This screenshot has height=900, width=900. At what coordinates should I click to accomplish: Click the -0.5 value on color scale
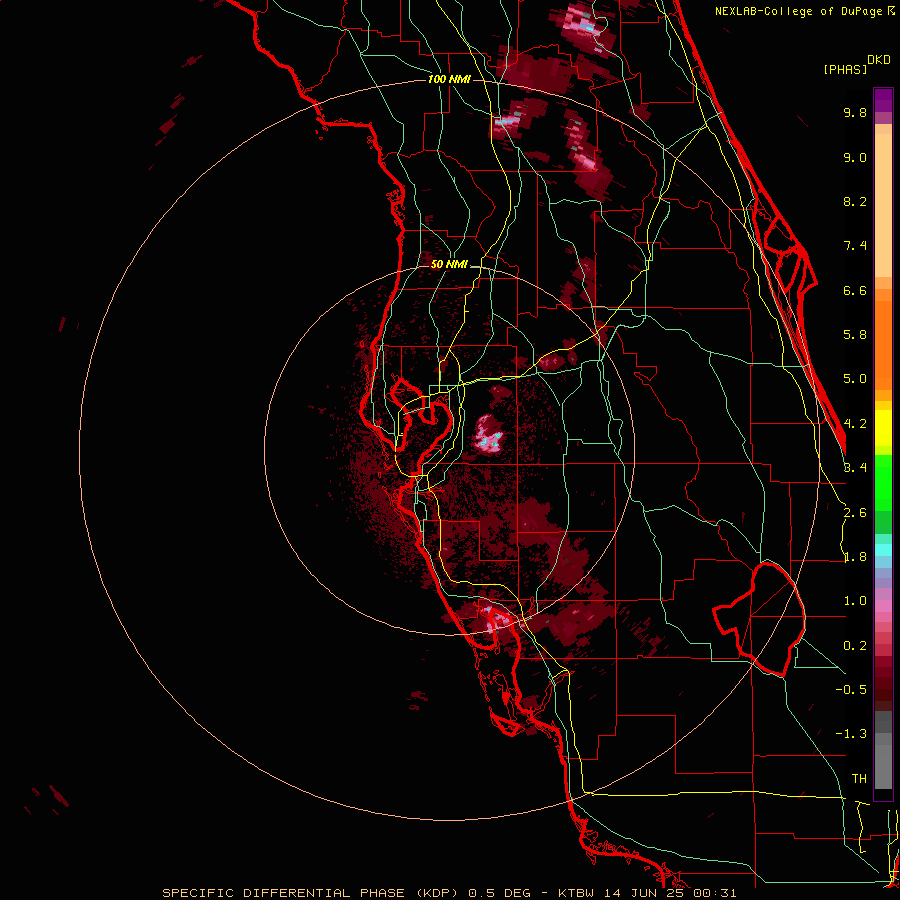[x=851, y=690]
